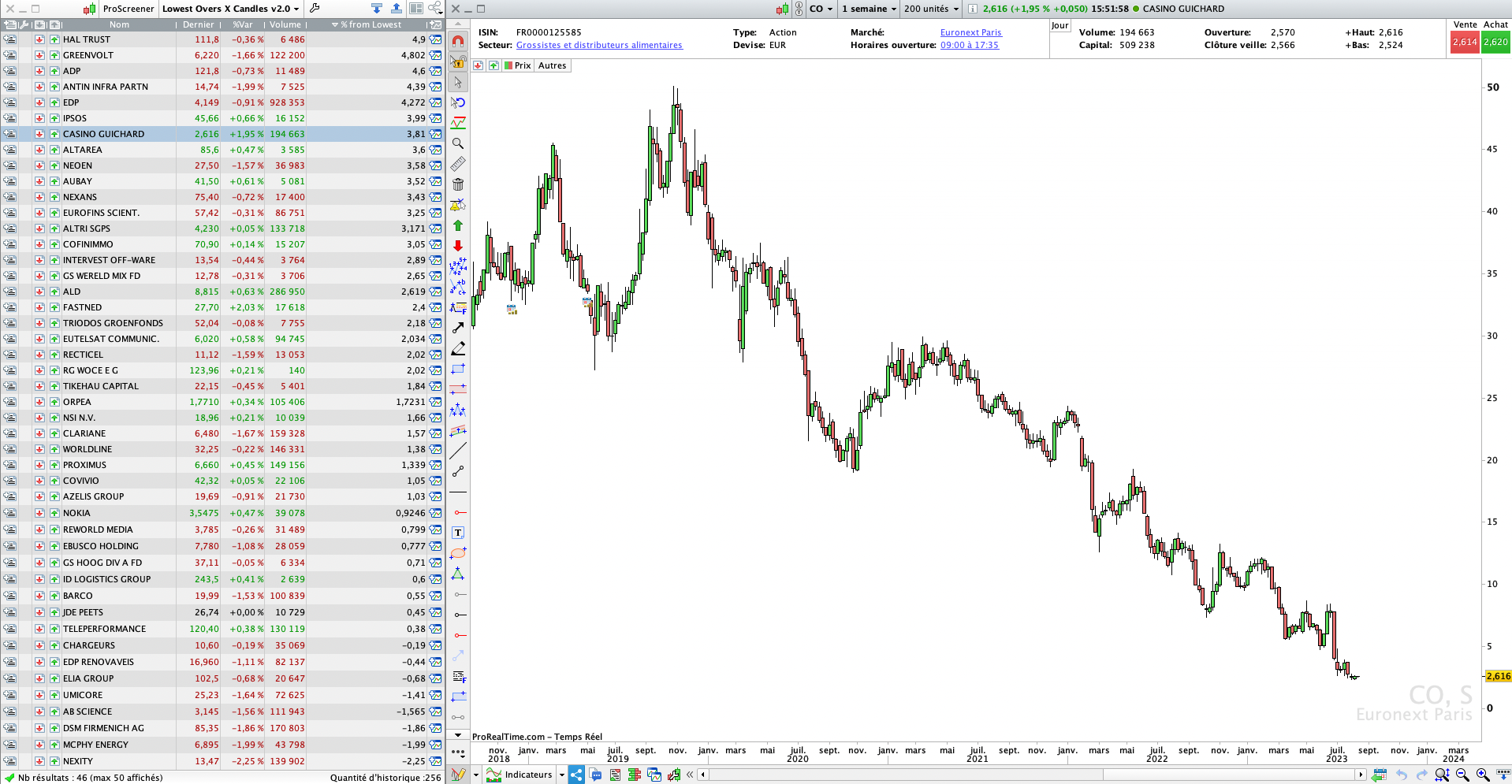Image resolution: width=1512 pixels, height=784 pixels.
Task: Place a red down arrow on chart
Action: click(x=458, y=246)
